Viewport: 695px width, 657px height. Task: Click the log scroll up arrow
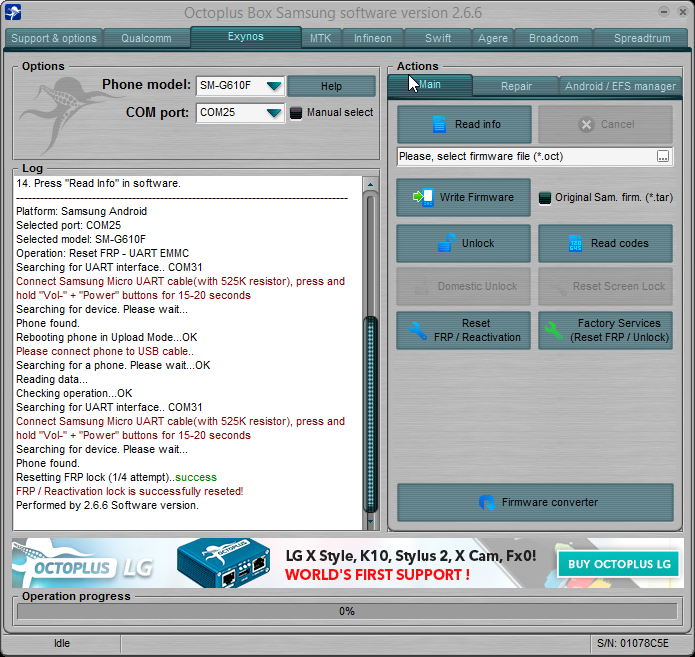[371, 184]
